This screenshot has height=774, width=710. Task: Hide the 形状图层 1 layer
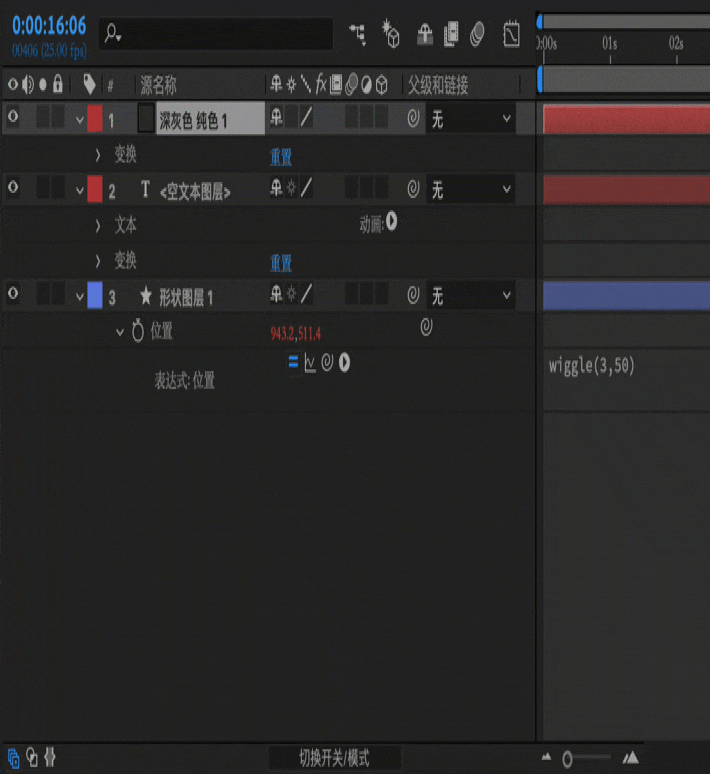pyautogui.click(x=13, y=293)
